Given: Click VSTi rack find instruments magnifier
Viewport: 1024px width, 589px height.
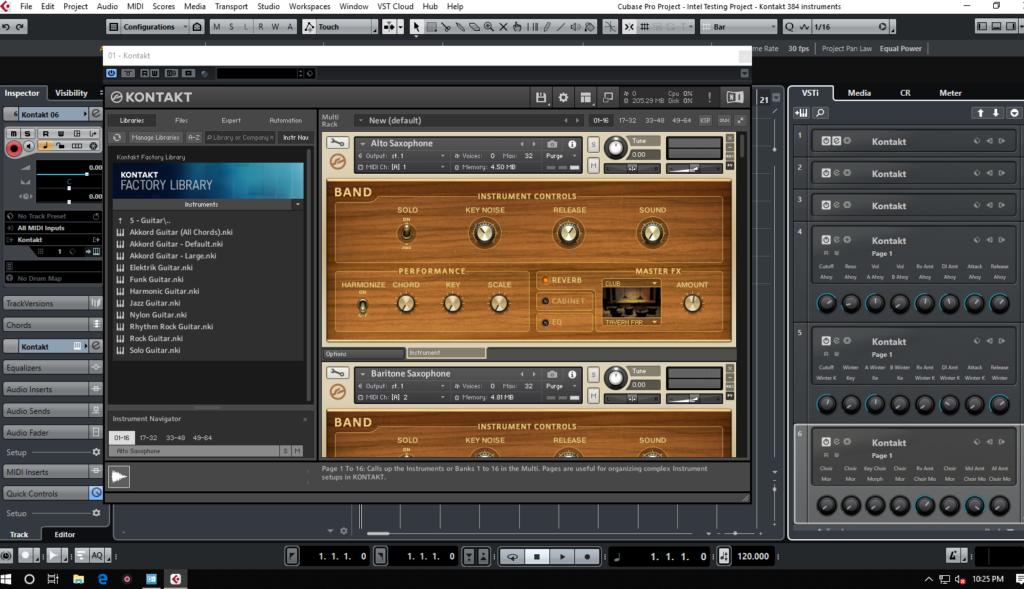Looking at the screenshot, I should pyautogui.click(x=820, y=113).
